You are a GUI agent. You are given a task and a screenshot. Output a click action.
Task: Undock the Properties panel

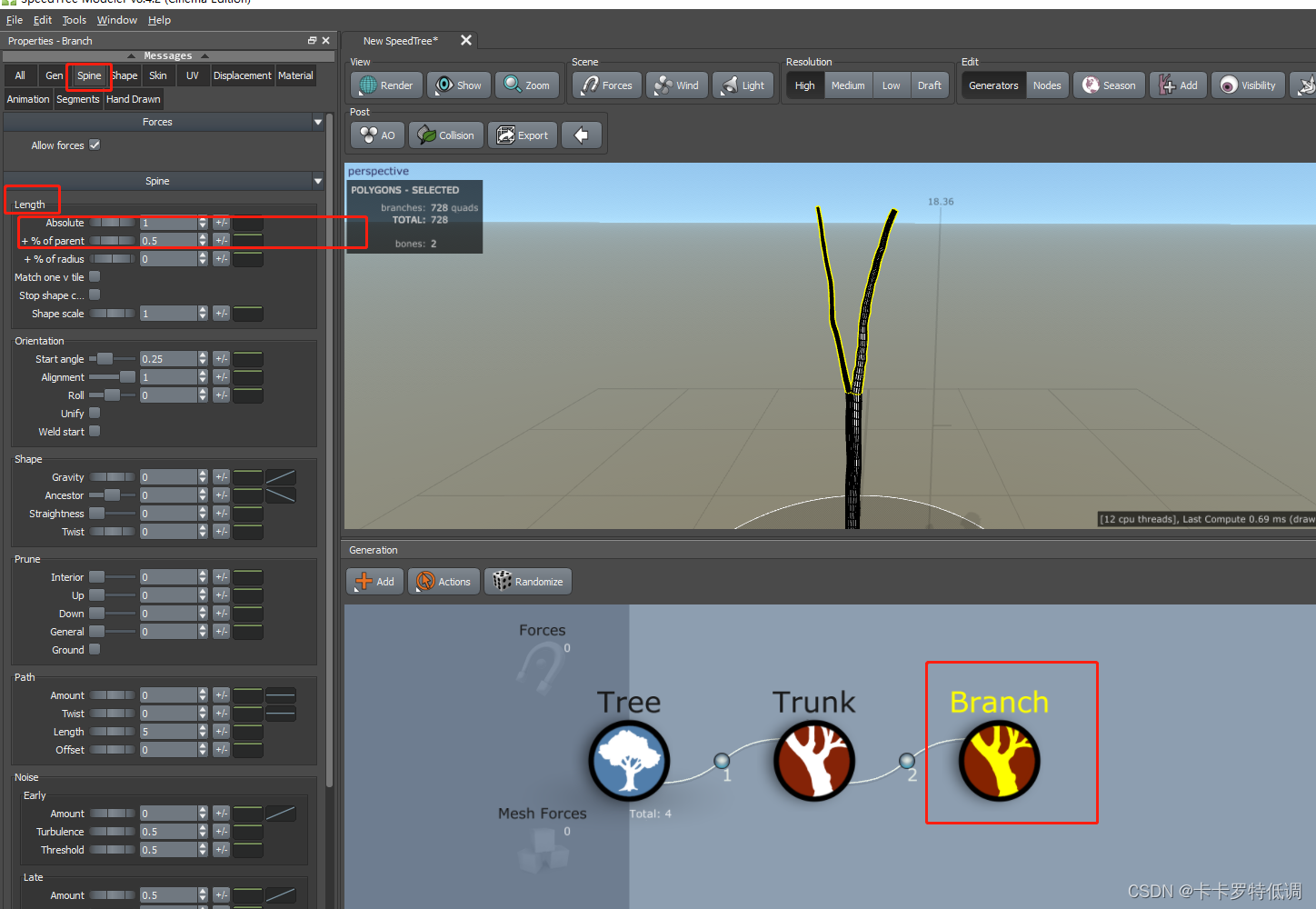312,41
